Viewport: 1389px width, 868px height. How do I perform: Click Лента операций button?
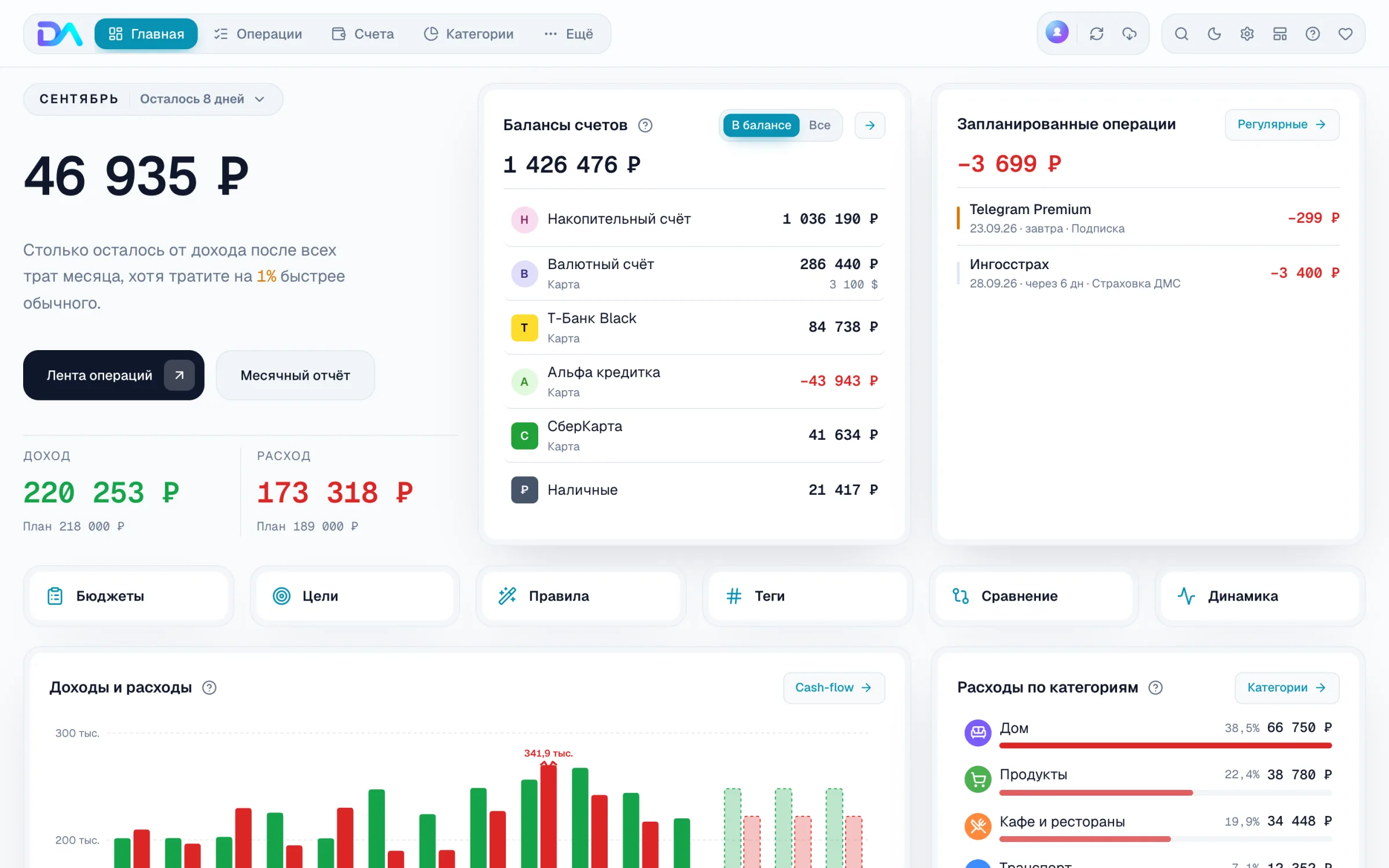[113, 375]
